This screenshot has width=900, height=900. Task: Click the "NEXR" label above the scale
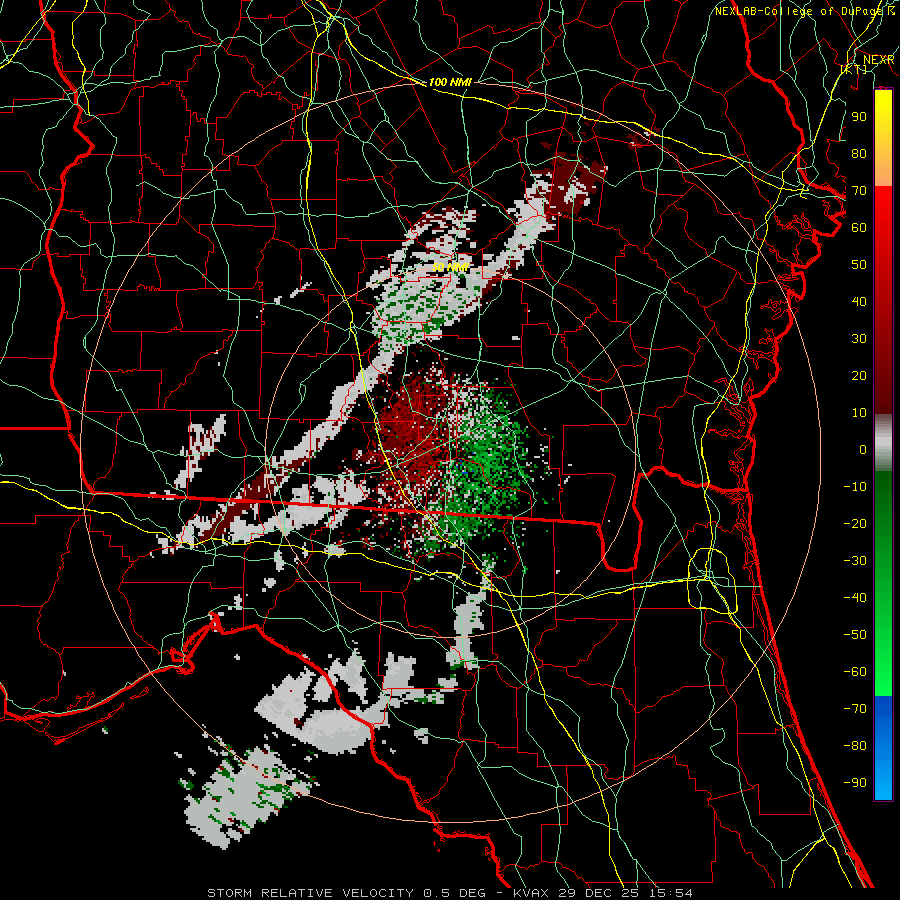pos(878,60)
